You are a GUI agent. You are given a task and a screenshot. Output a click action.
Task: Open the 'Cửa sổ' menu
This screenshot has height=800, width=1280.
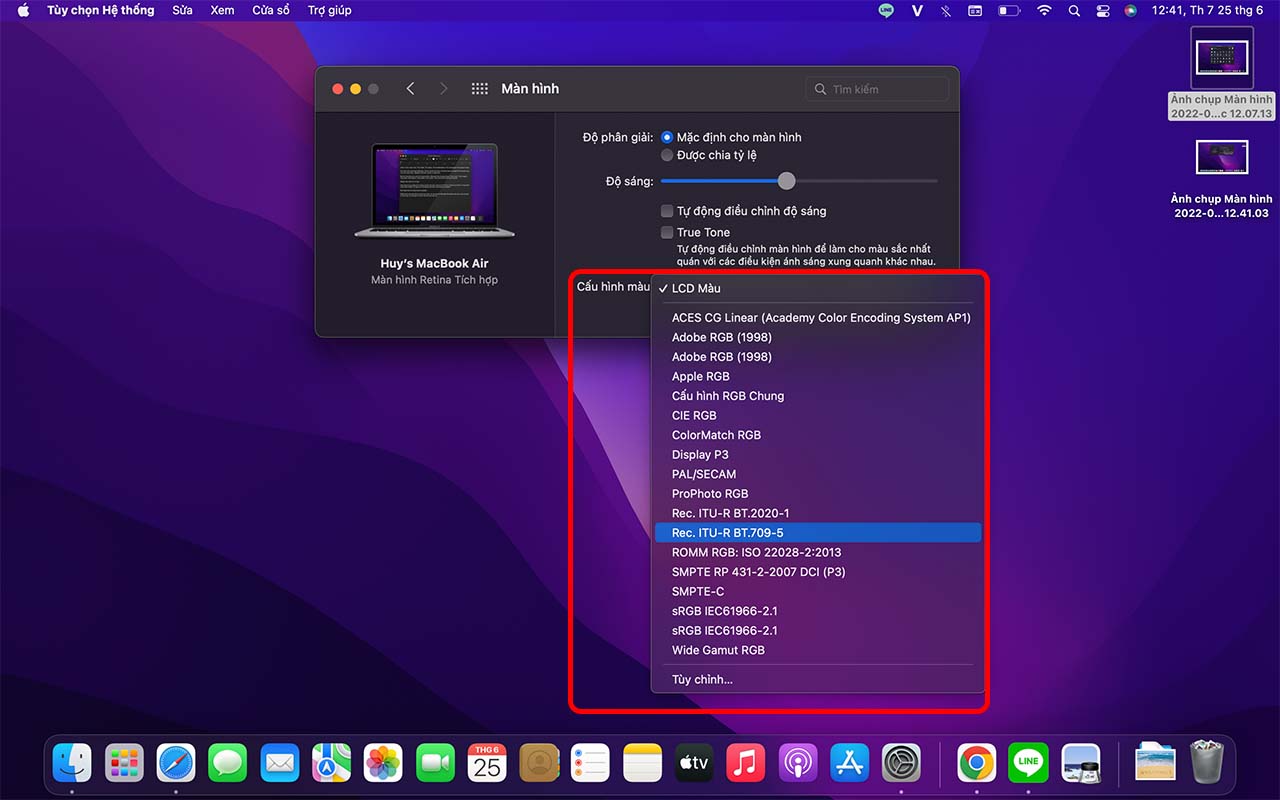click(270, 11)
